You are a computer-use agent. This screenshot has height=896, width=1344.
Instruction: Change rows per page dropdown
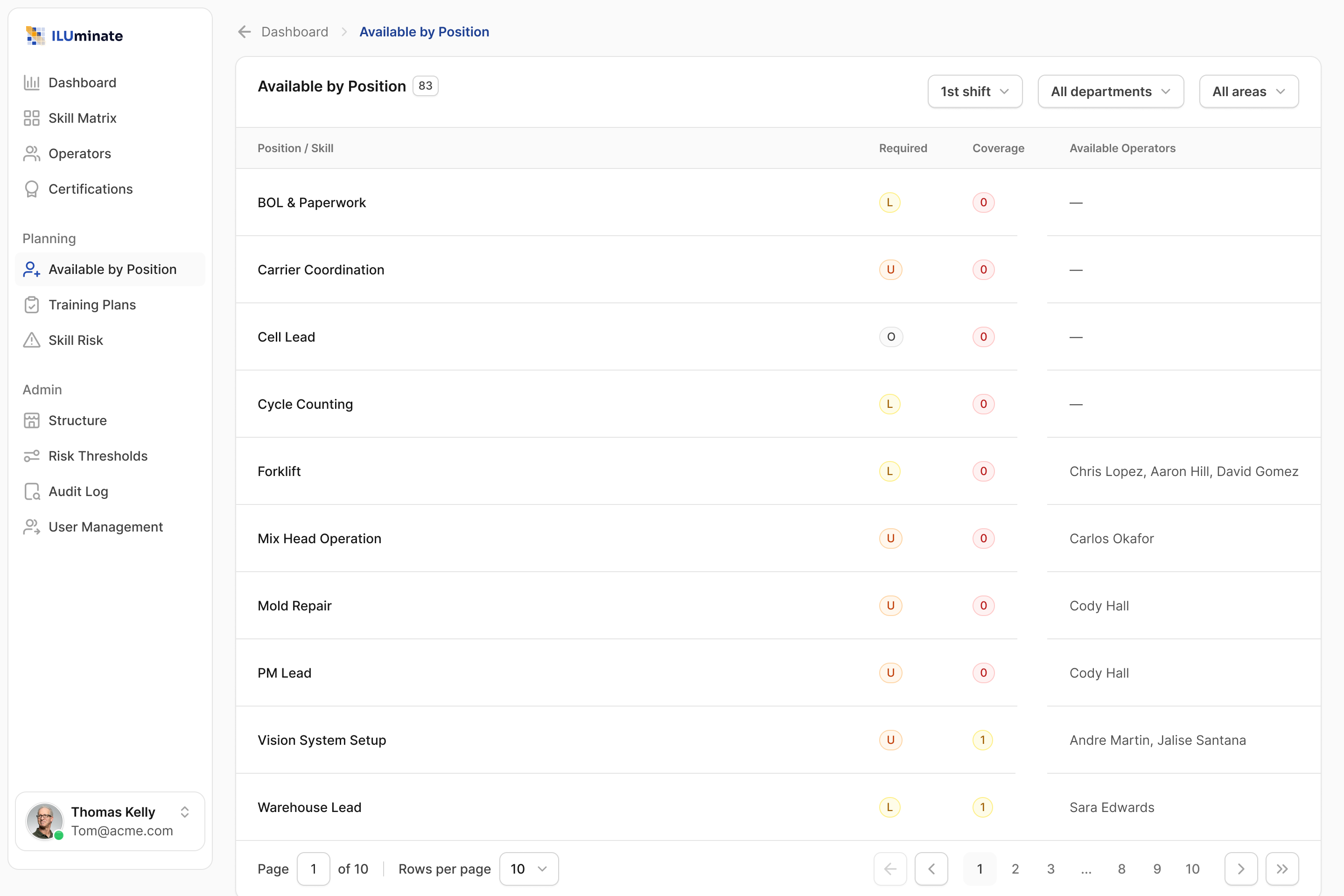(x=529, y=868)
